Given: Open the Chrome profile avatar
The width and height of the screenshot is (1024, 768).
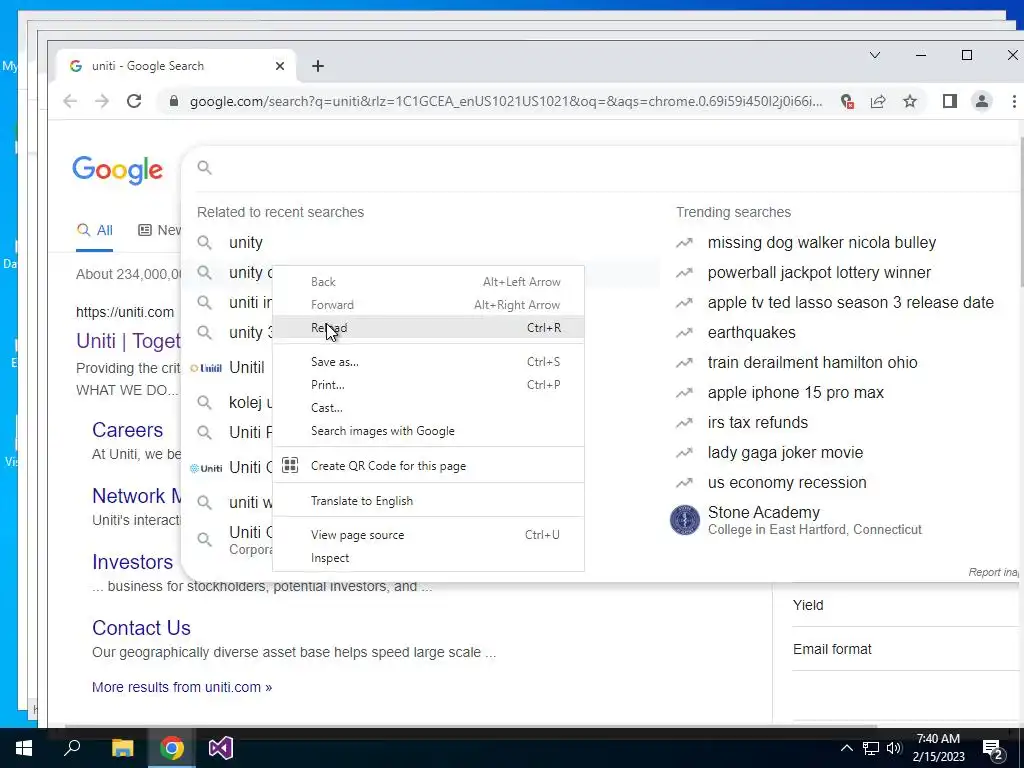Looking at the screenshot, I should (982, 101).
